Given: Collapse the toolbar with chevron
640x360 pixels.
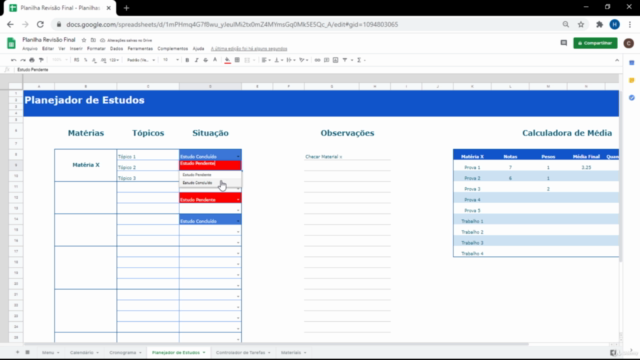Looking at the screenshot, I should click(617, 60).
